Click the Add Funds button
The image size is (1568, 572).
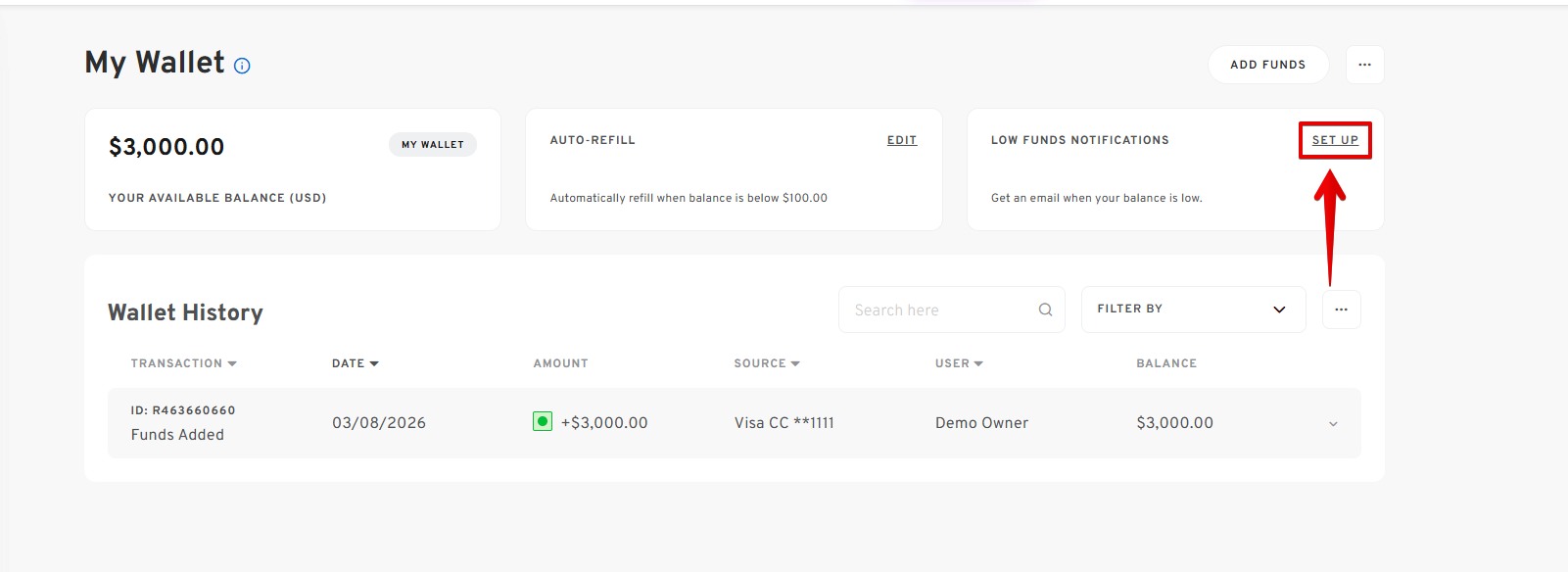(x=1267, y=65)
